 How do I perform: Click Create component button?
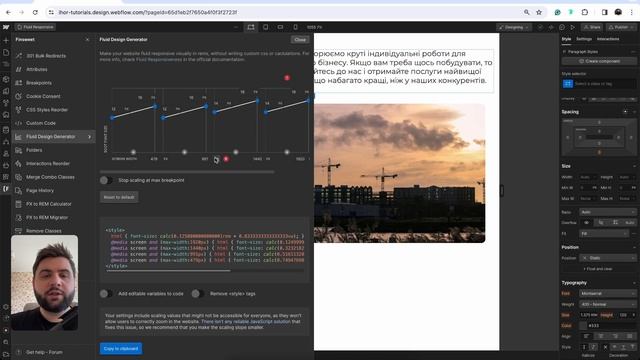tap(599, 61)
